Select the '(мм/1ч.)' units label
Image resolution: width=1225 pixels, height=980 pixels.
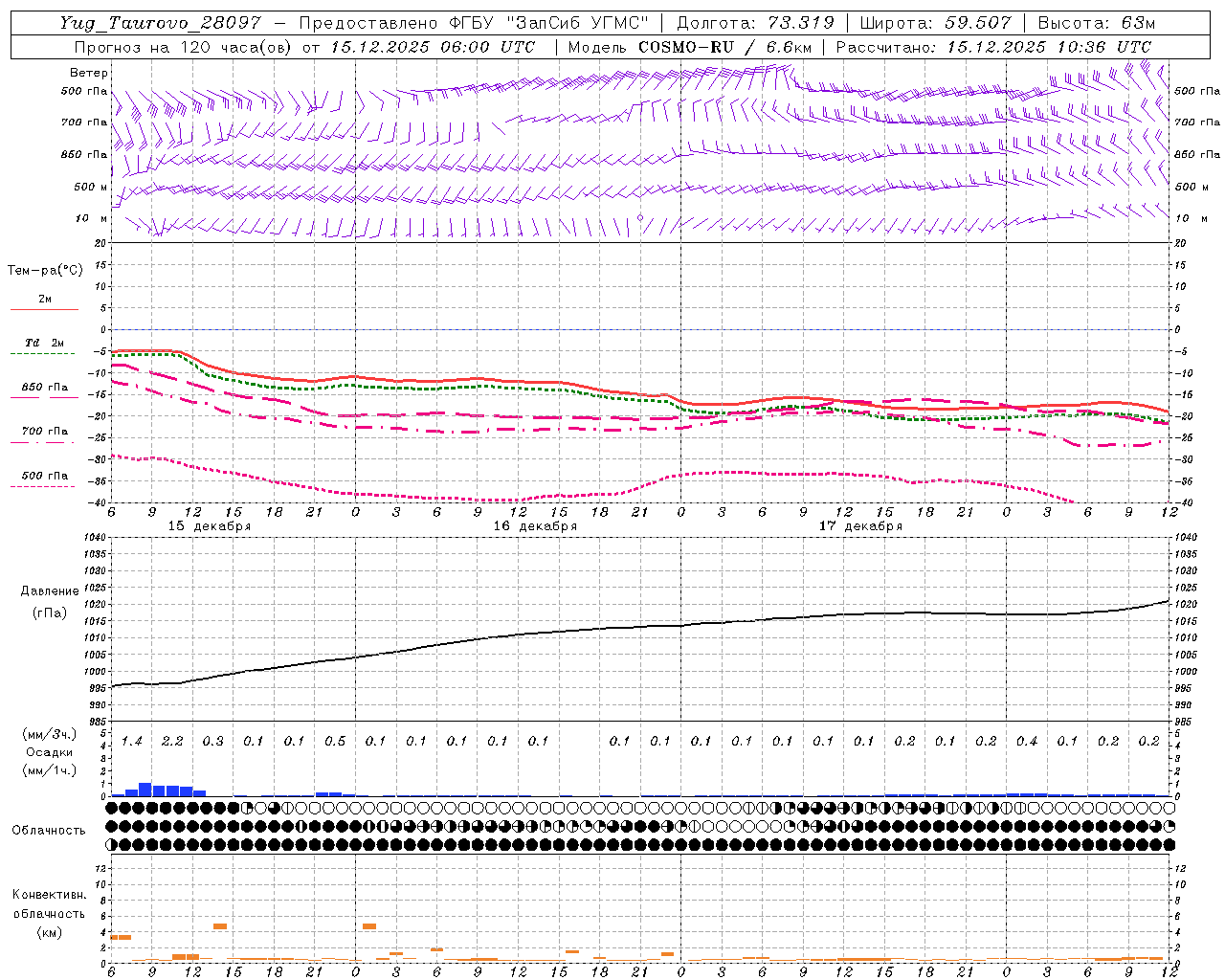(x=49, y=770)
